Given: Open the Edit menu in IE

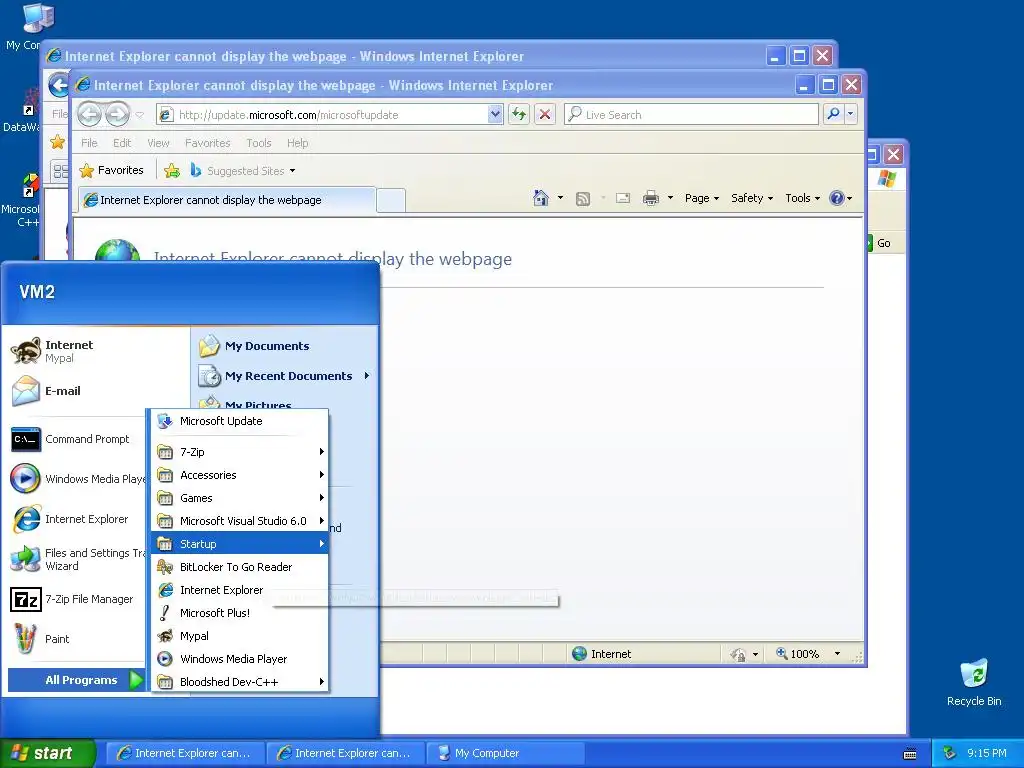Looking at the screenshot, I should 121,143.
